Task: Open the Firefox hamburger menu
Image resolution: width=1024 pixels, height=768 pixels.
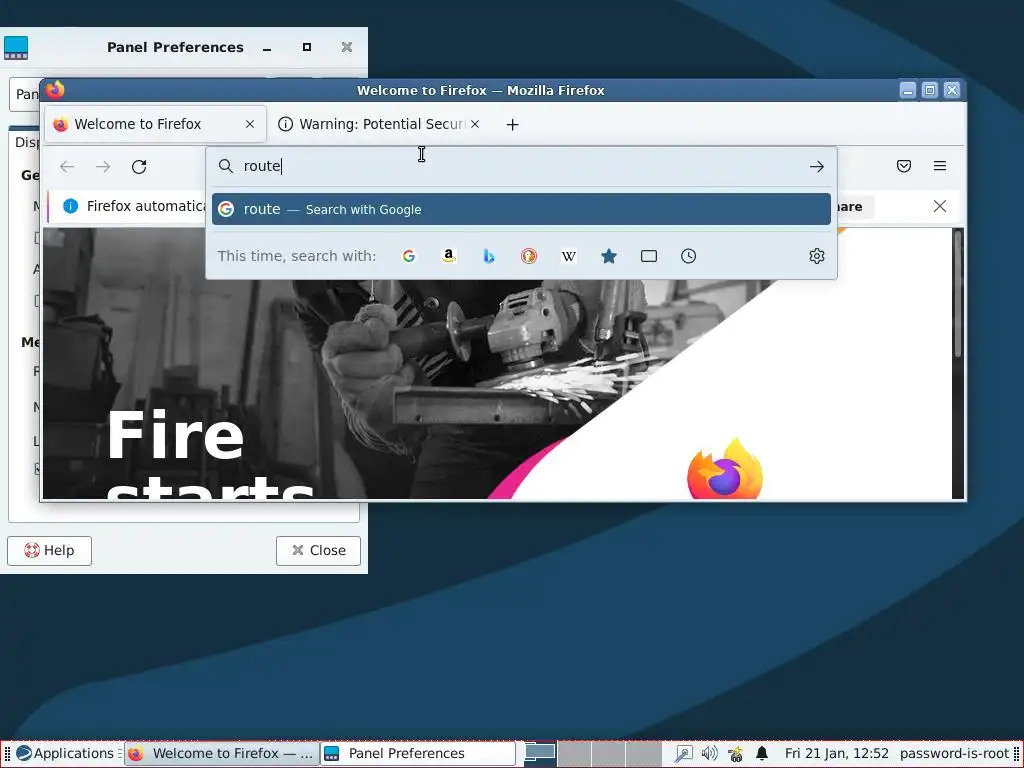Action: click(x=940, y=166)
